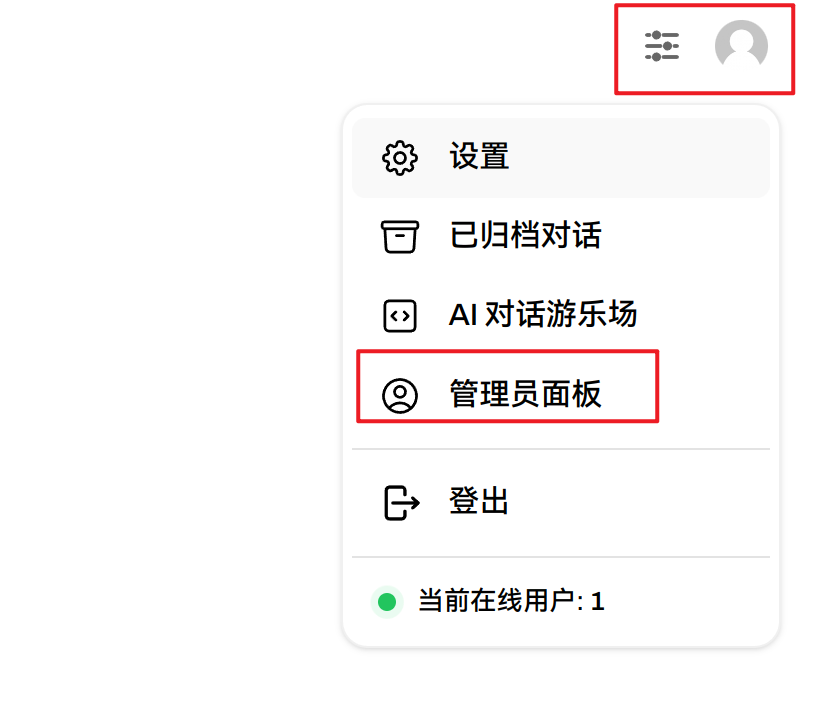The image size is (816, 717).
Task: Go to 管理员面板 menu item
Action: click(x=525, y=394)
